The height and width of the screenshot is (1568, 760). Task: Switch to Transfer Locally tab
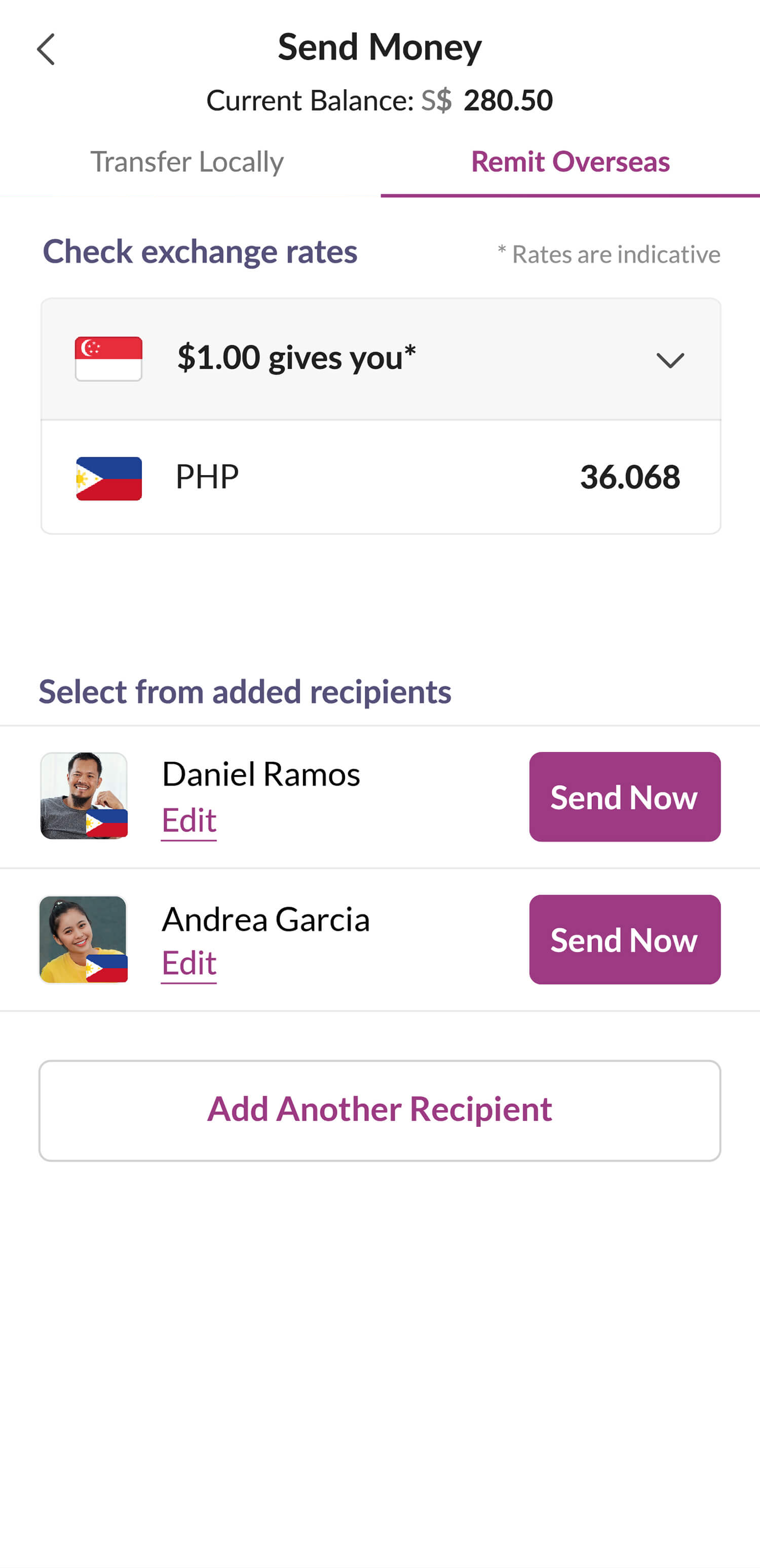tap(187, 162)
